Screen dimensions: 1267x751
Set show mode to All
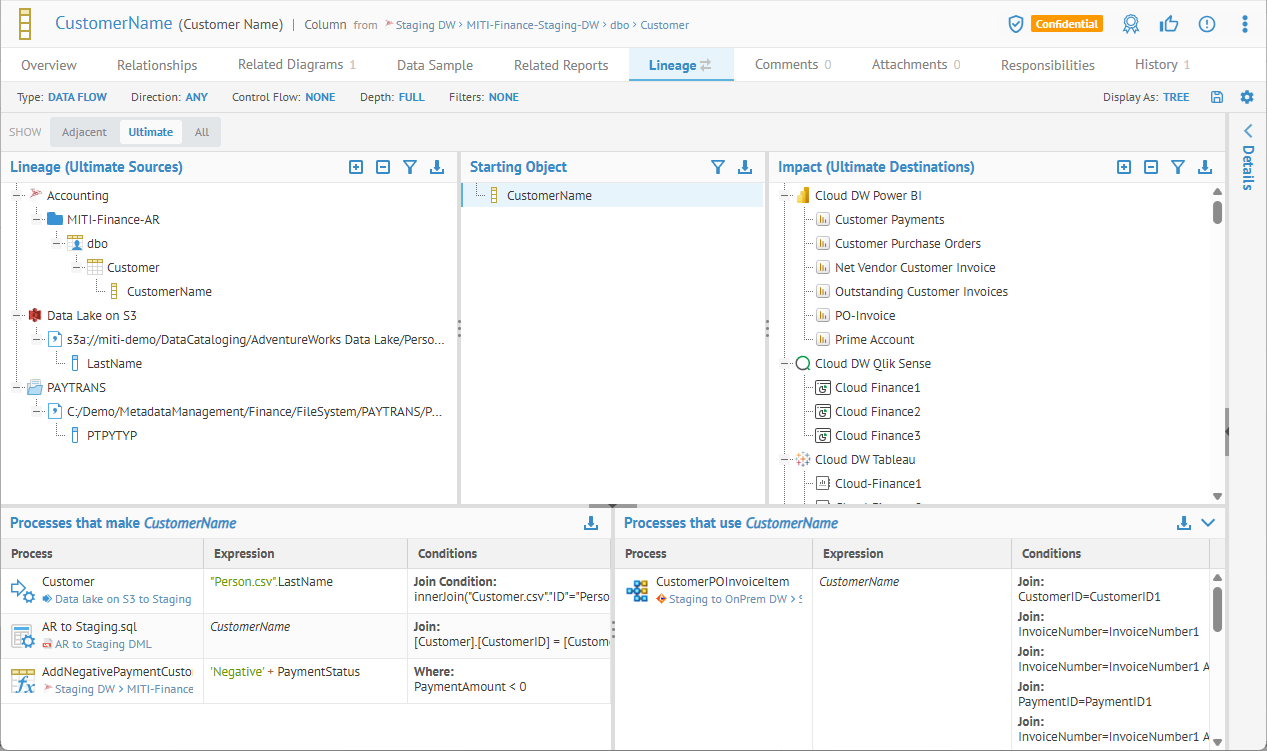(202, 132)
